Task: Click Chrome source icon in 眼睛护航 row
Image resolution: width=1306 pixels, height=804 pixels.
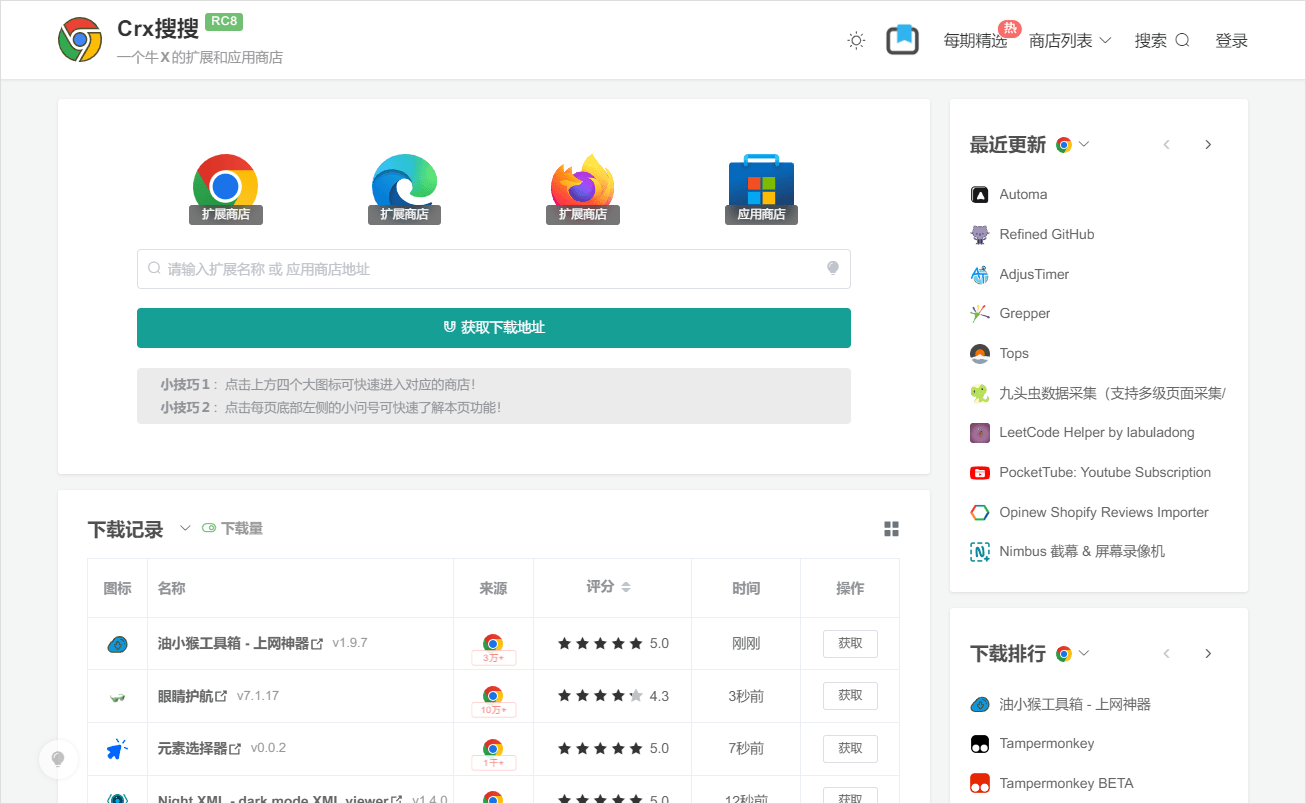Action: pos(493,695)
